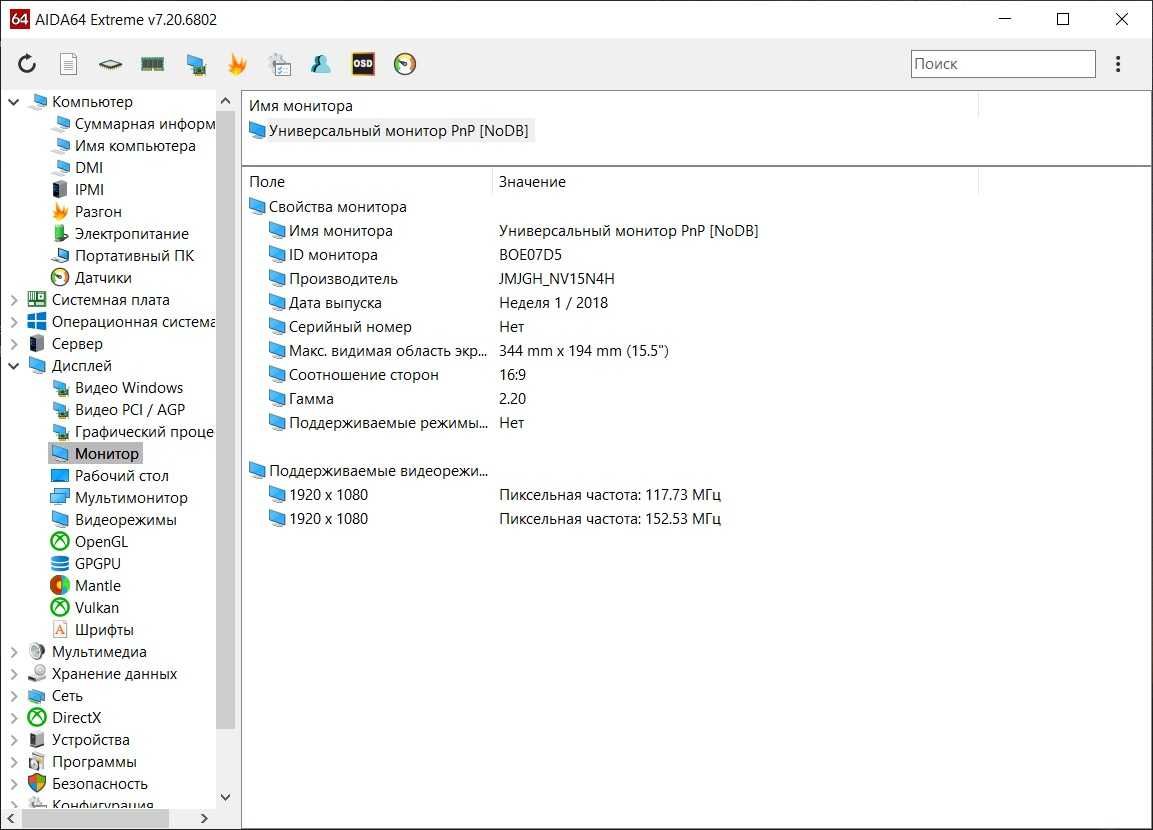Open the OSD panel toolbar icon
The image size is (1153, 830).
pos(363,64)
